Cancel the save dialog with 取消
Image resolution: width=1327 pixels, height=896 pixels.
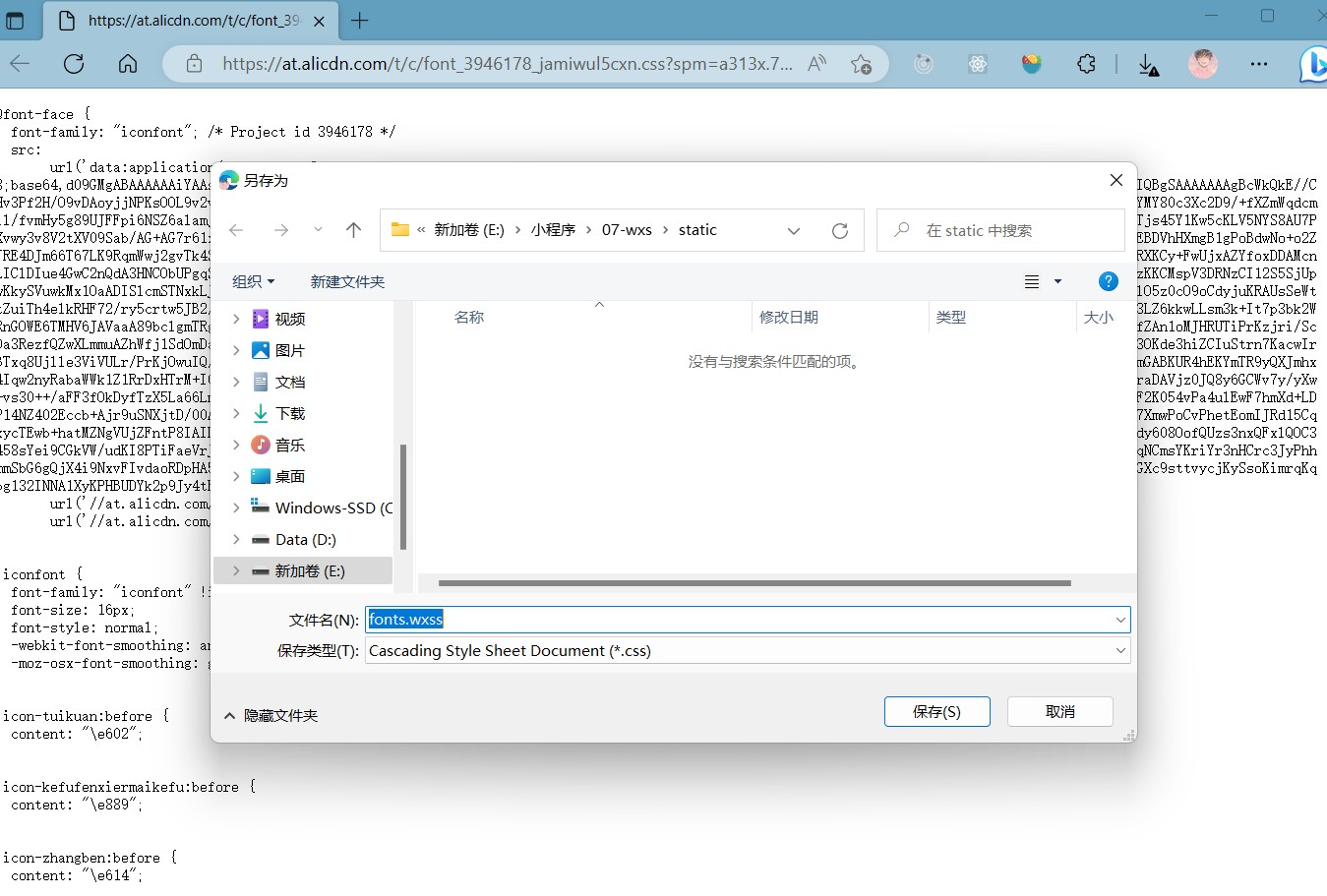coord(1059,711)
